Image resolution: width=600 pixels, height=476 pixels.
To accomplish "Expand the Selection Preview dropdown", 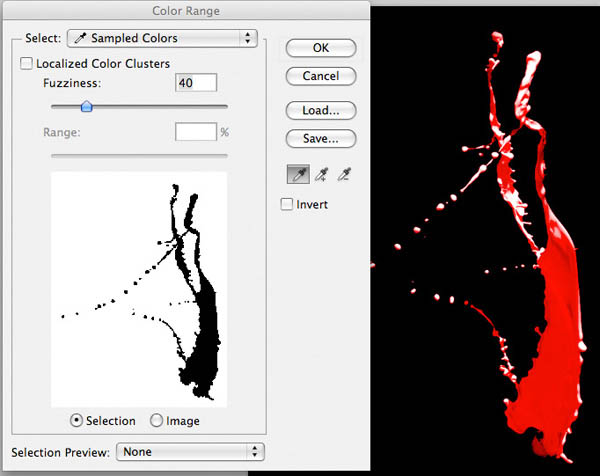I will click(190, 452).
